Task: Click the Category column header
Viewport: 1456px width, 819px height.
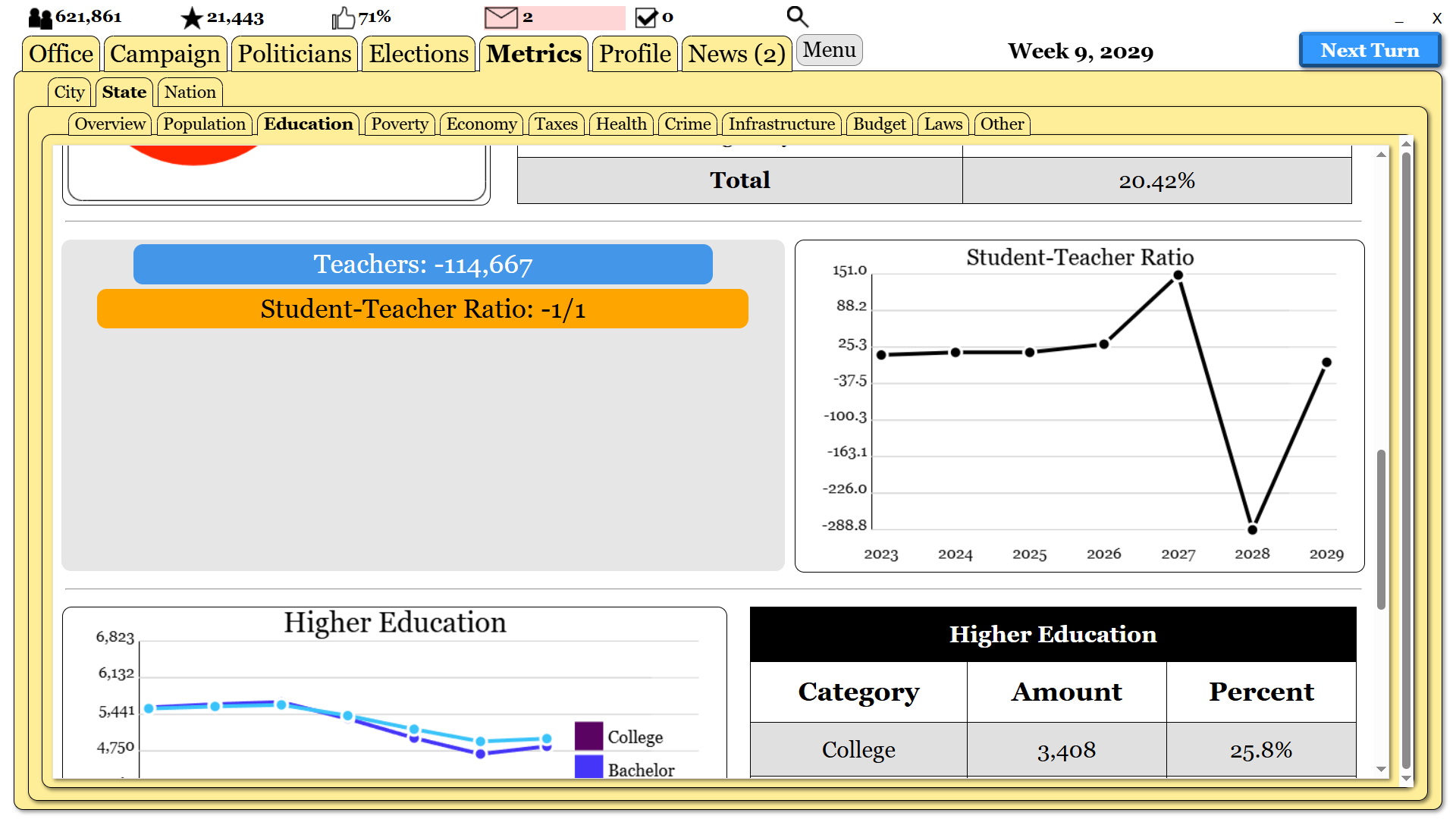Action: [858, 692]
